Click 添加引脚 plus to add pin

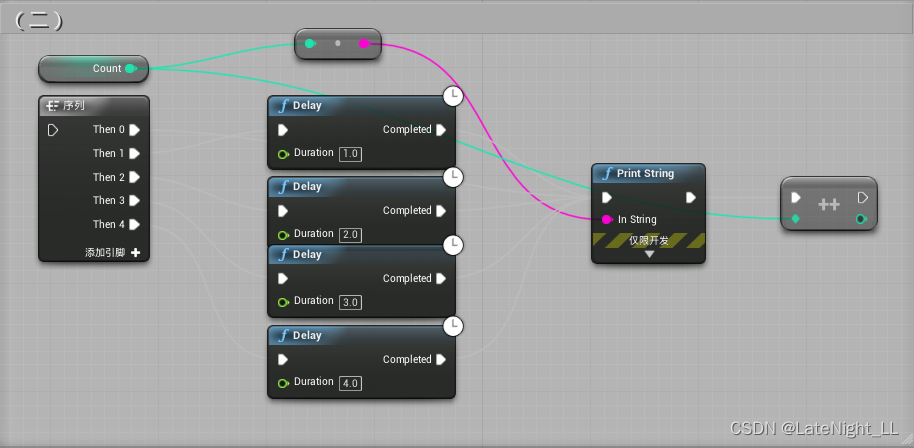click(136, 253)
